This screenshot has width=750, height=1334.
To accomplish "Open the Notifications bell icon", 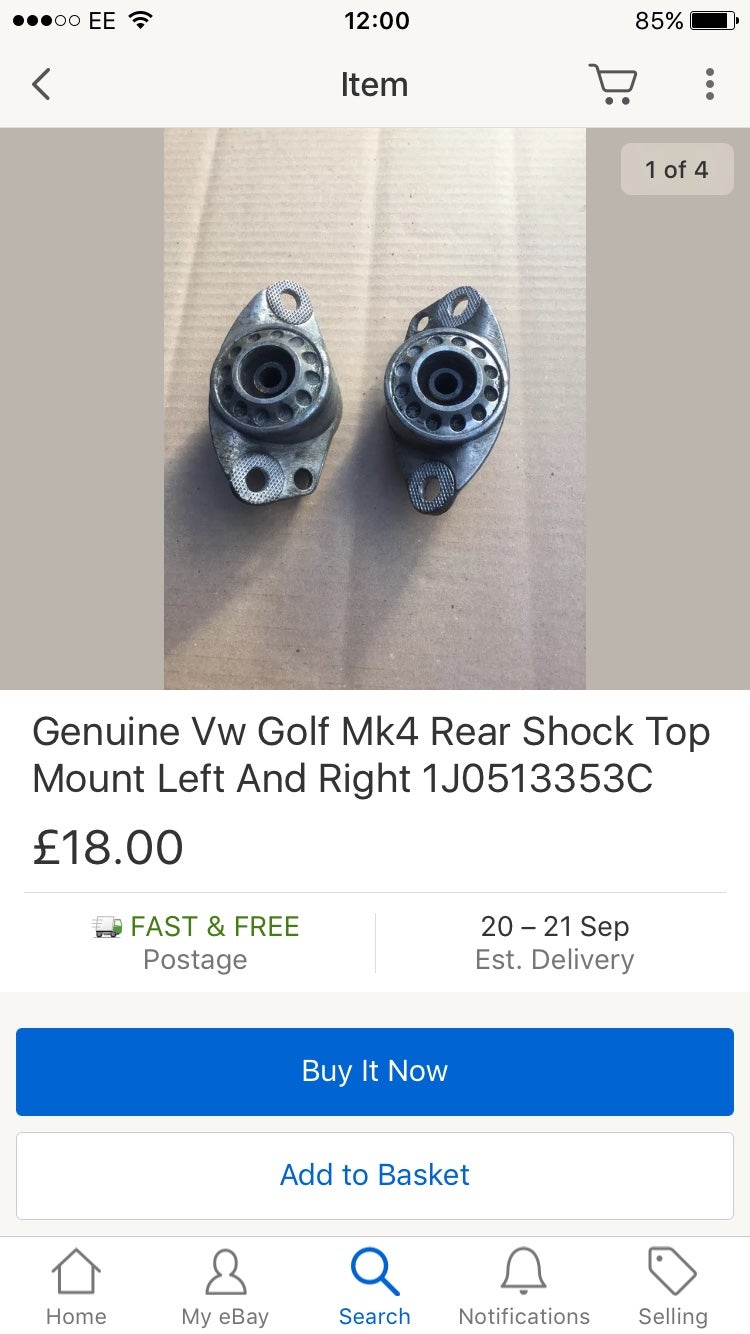I will point(524,1273).
